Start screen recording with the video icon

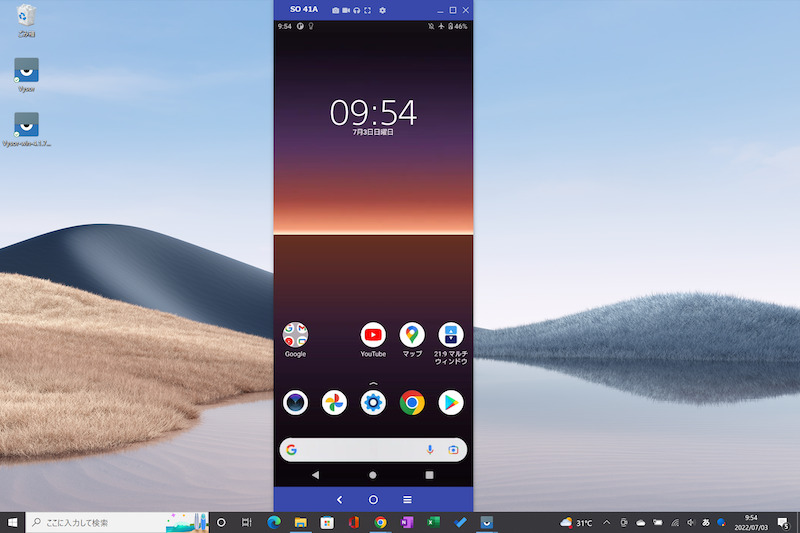tap(346, 10)
